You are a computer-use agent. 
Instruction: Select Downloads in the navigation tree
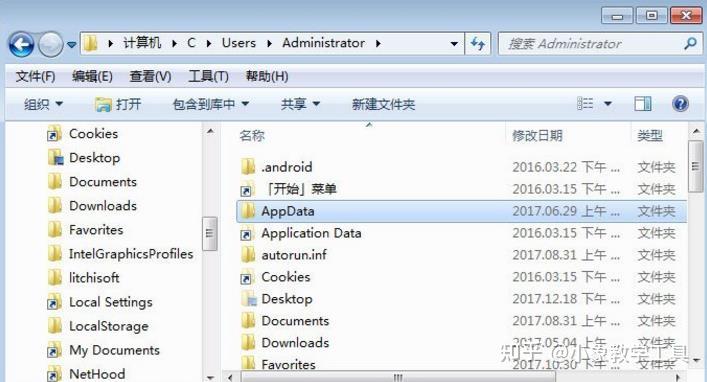(103, 205)
